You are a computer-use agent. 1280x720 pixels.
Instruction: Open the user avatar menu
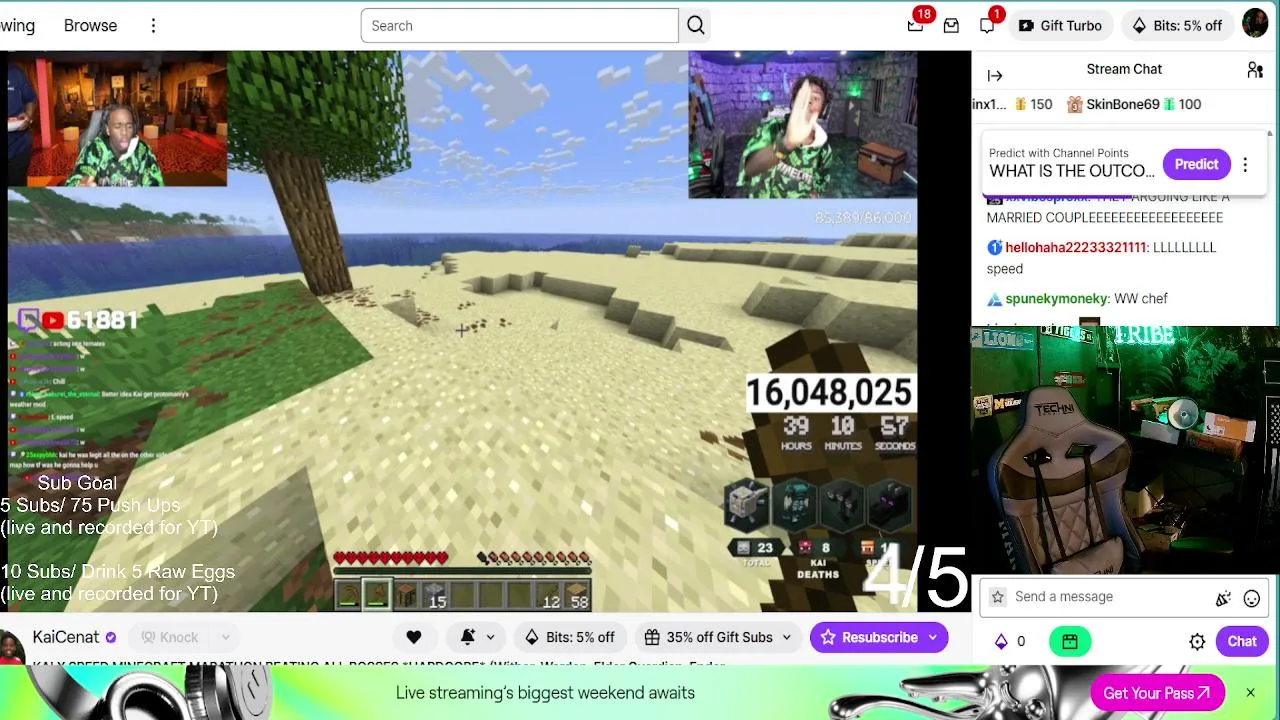(x=1255, y=24)
